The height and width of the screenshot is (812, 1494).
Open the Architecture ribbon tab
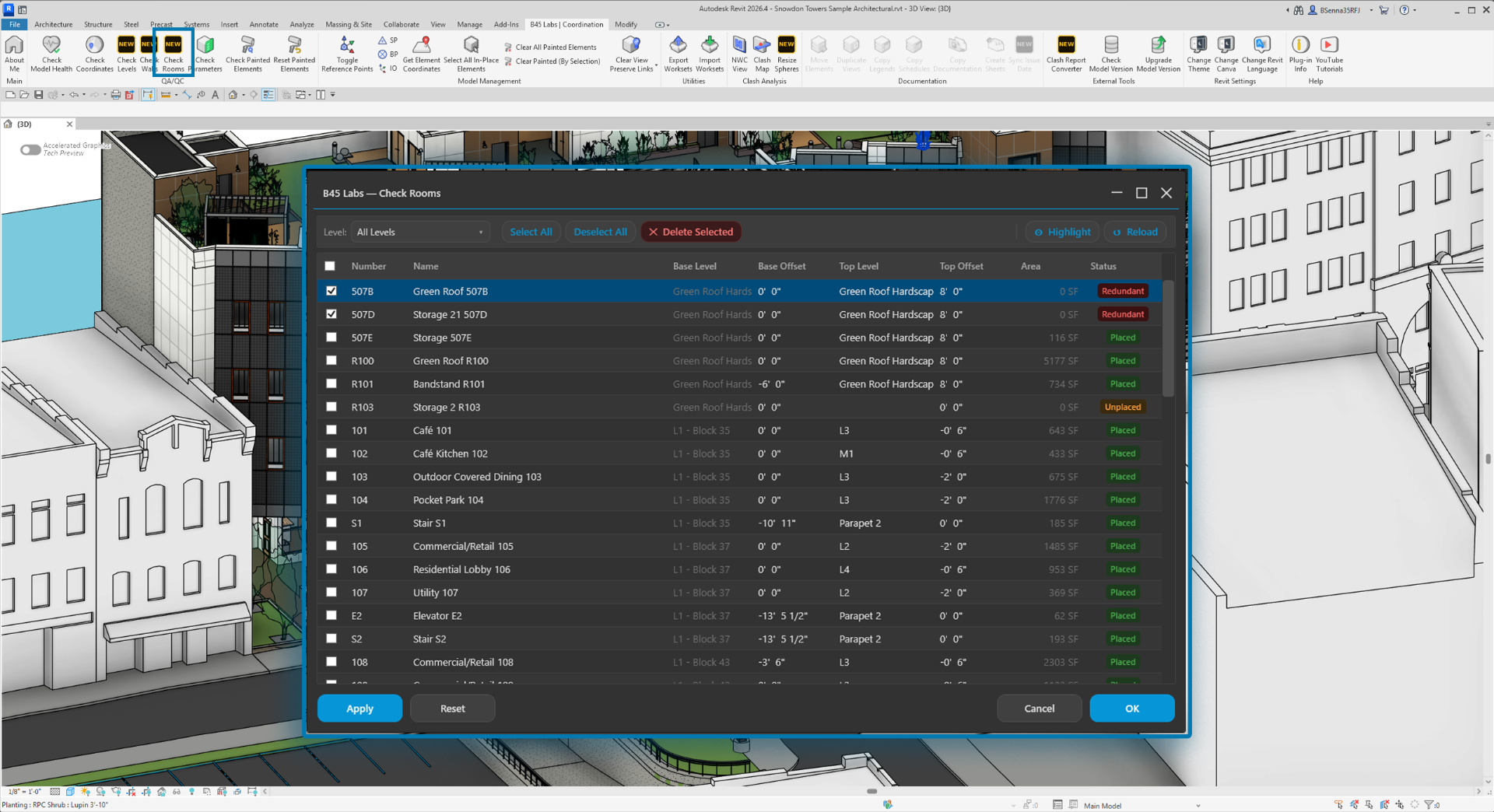coord(54,24)
